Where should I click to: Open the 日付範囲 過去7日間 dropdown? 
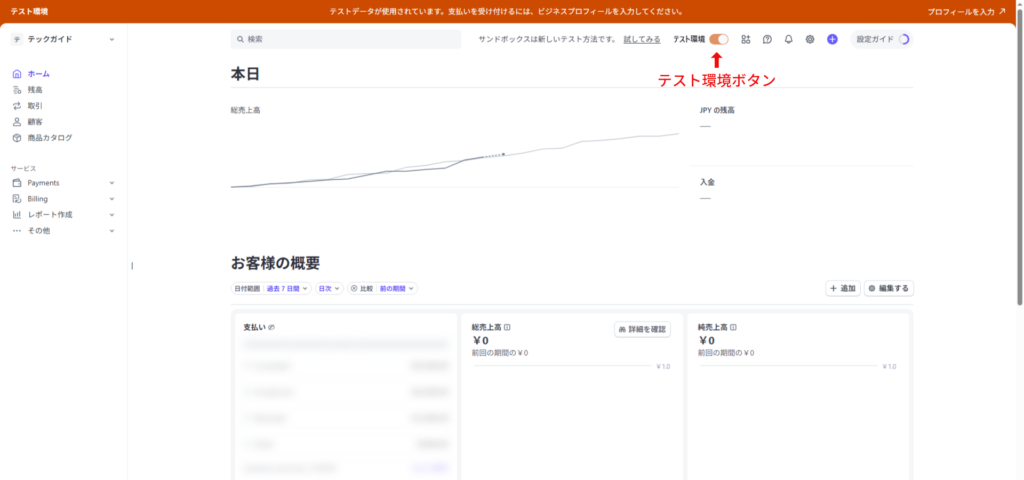271,288
